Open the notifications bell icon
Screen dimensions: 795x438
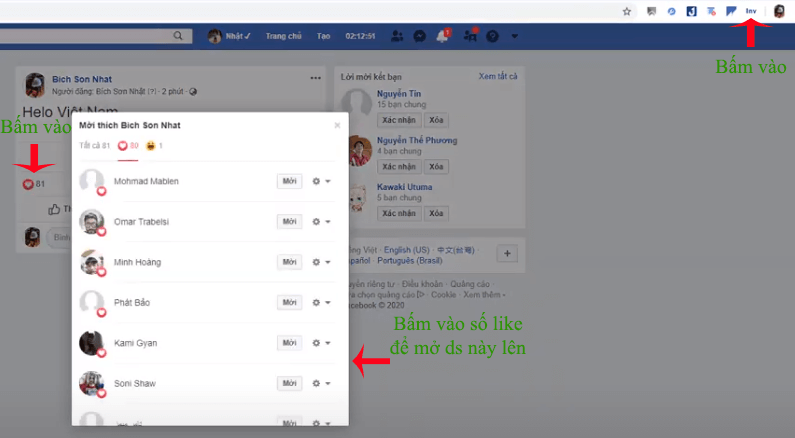point(443,36)
